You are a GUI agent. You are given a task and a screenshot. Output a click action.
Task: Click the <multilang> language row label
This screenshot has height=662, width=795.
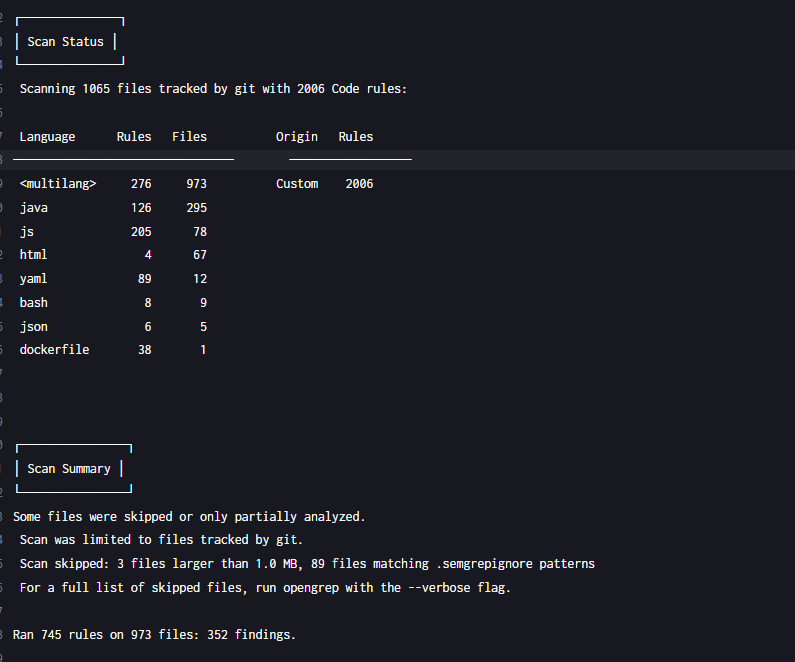click(58, 184)
